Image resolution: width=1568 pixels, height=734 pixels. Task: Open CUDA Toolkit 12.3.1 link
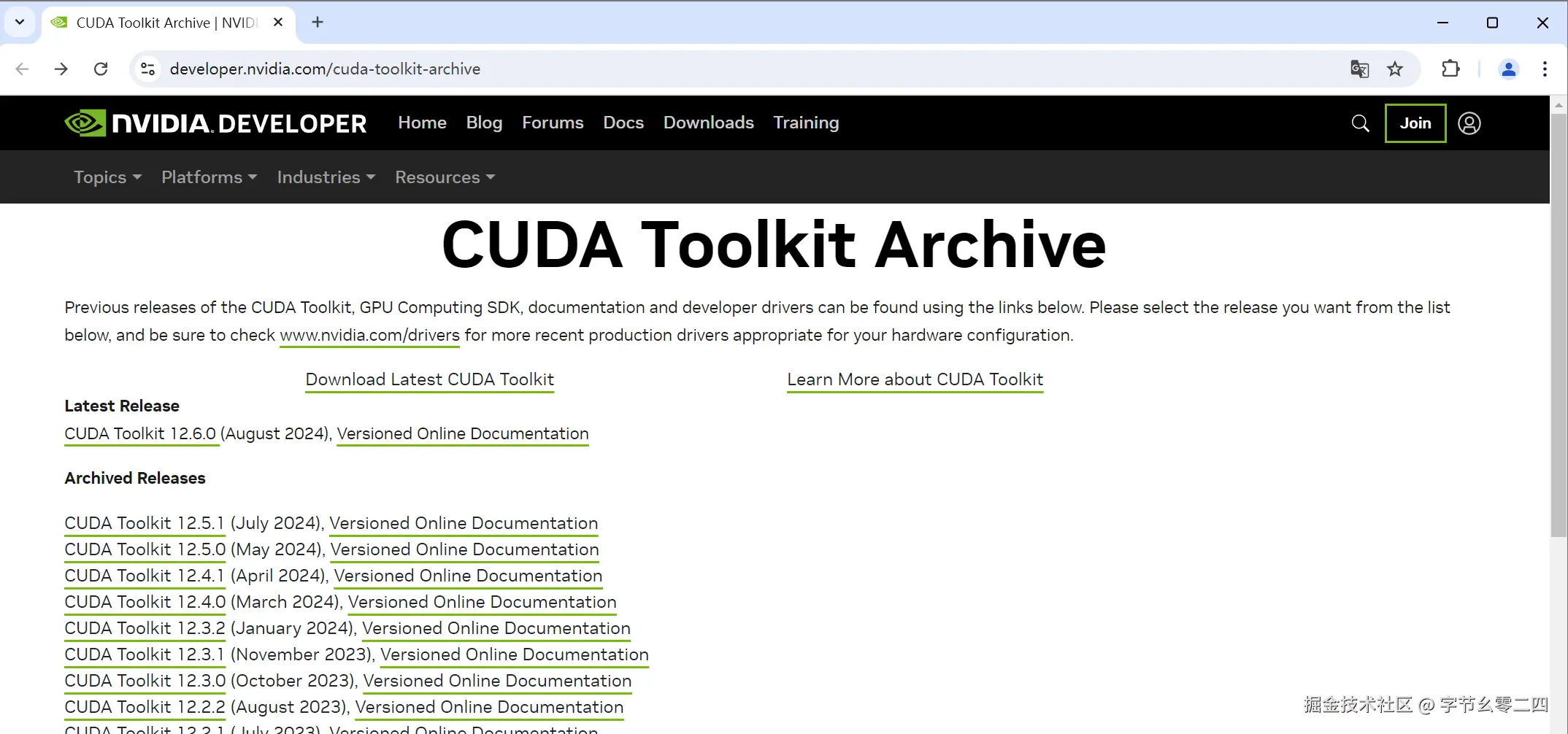pyautogui.click(x=144, y=654)
